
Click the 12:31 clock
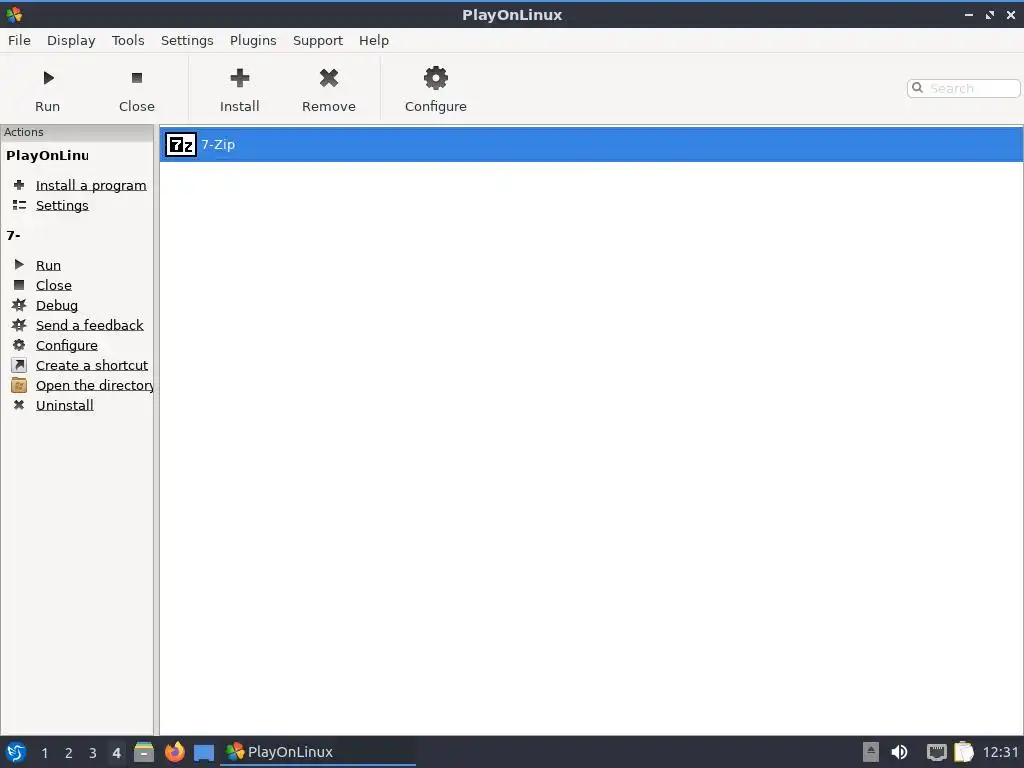pos(1000,752)
